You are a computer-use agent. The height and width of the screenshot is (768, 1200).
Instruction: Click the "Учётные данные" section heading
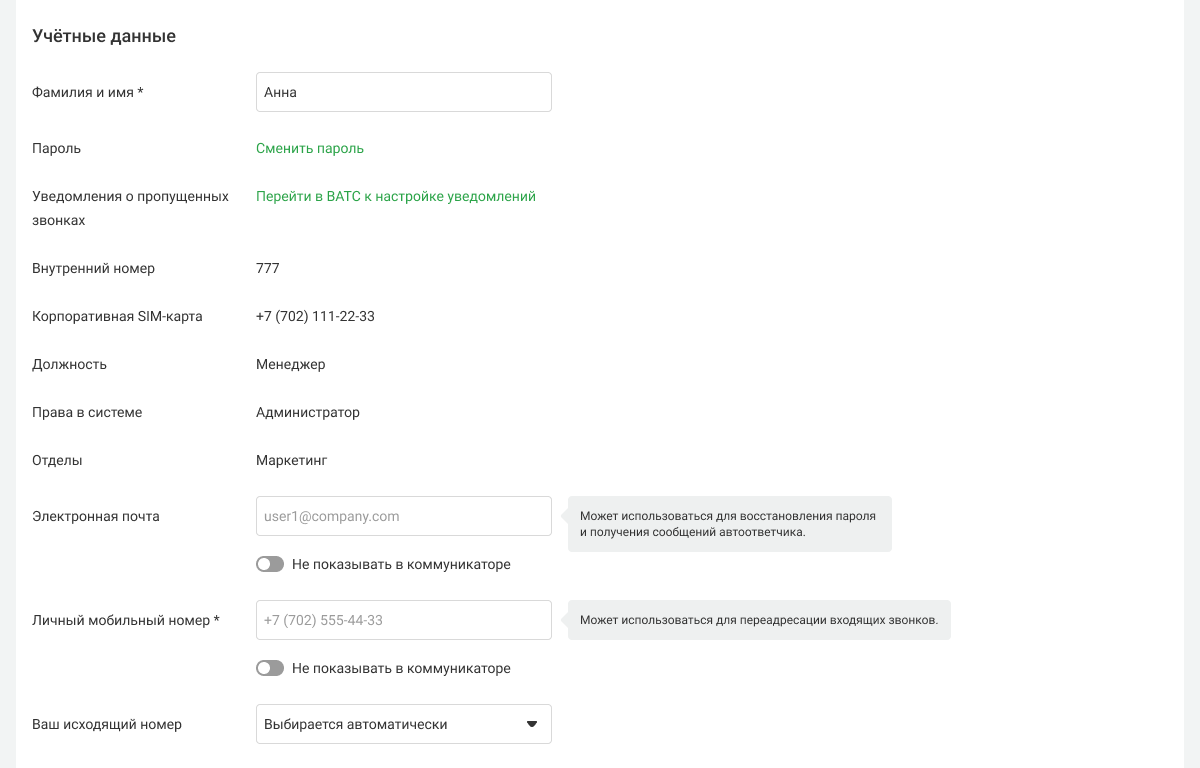coord(104,36)
